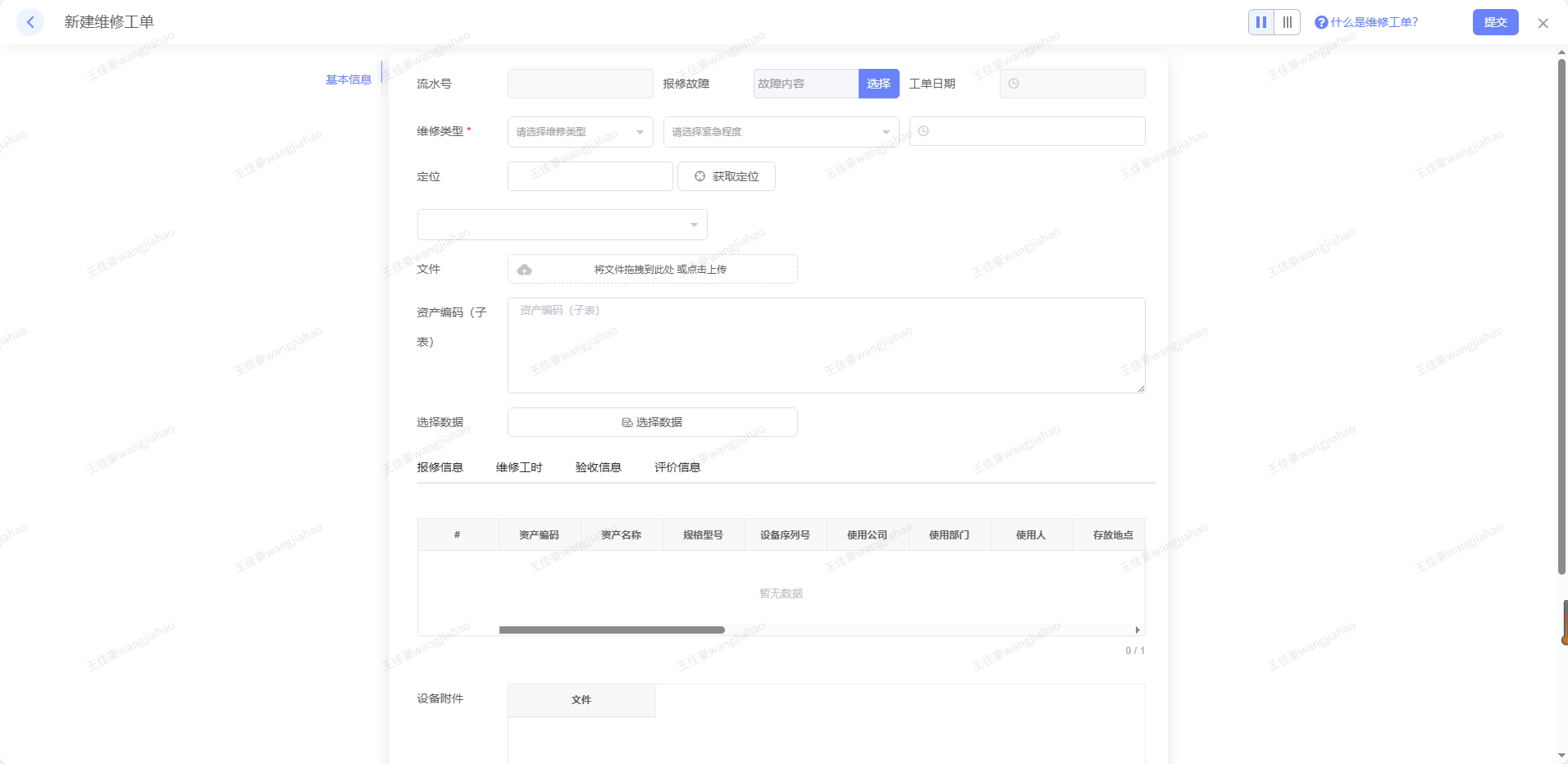Viewport: 1568px width, 764px height.
Task: Switch to two-column layout view
Action: click(x=1261, y=22)
